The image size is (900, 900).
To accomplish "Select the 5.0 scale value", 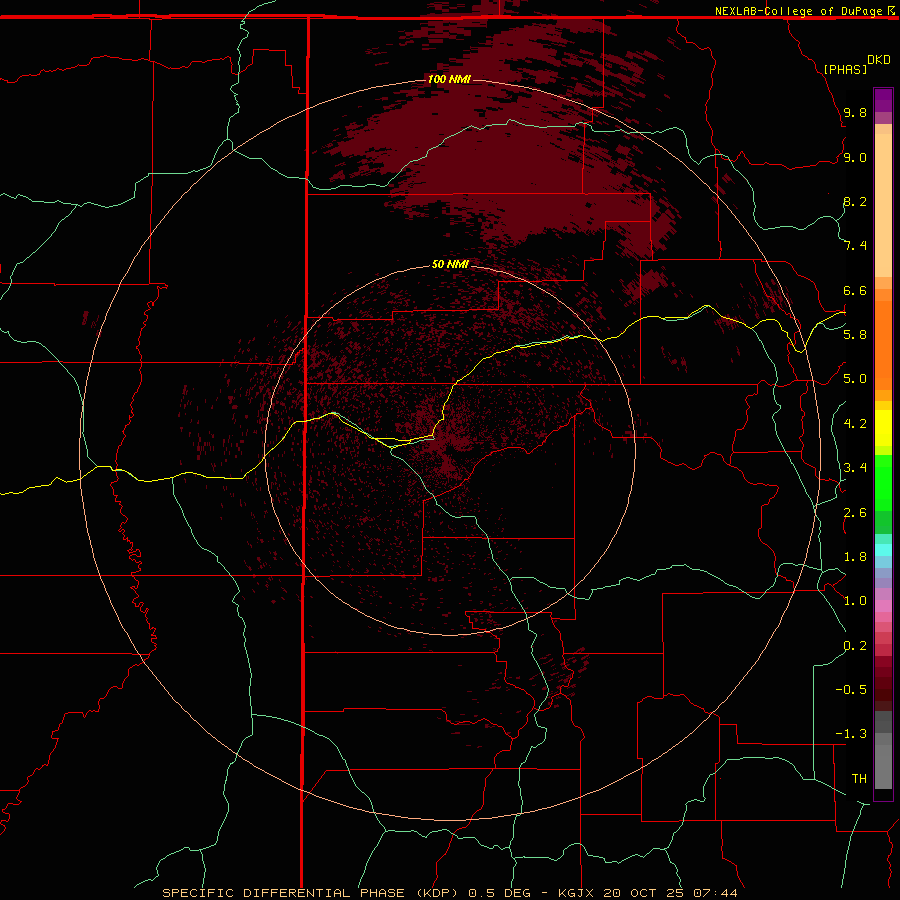I will (x=855, y=379).
